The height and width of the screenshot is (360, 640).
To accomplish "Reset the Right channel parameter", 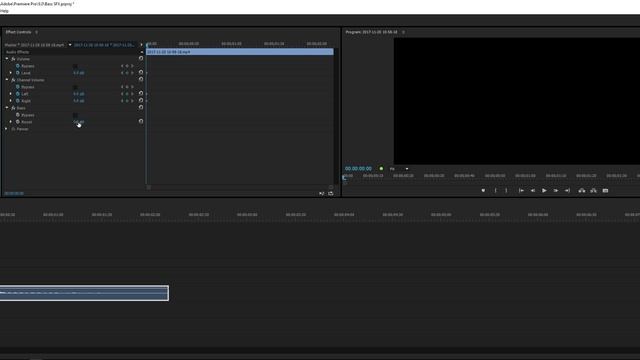I will tap(141, 100).
